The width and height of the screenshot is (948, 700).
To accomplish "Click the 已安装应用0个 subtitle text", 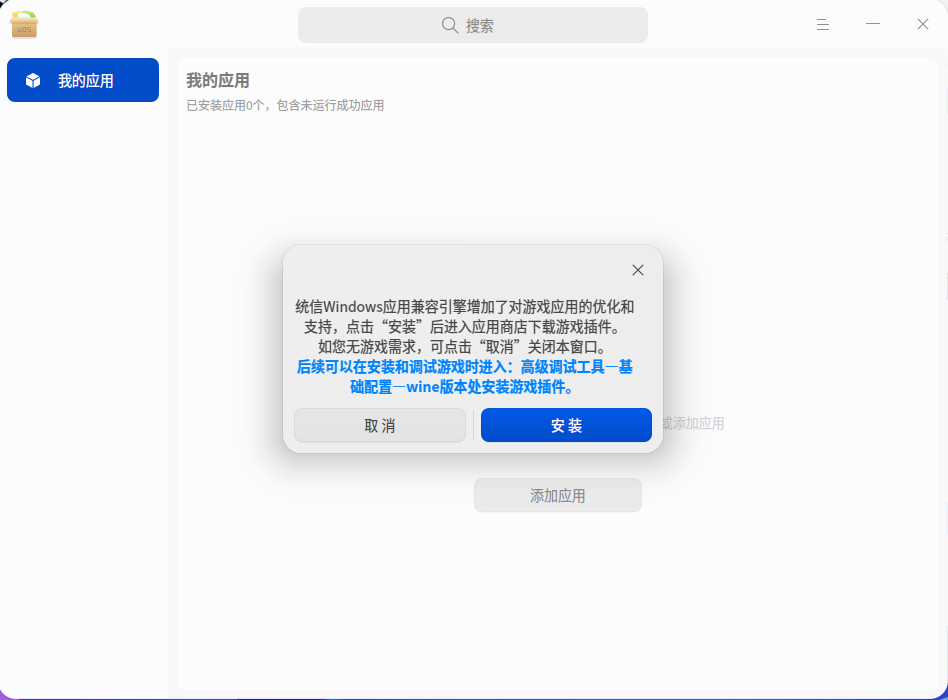I will tap(285, 106).
